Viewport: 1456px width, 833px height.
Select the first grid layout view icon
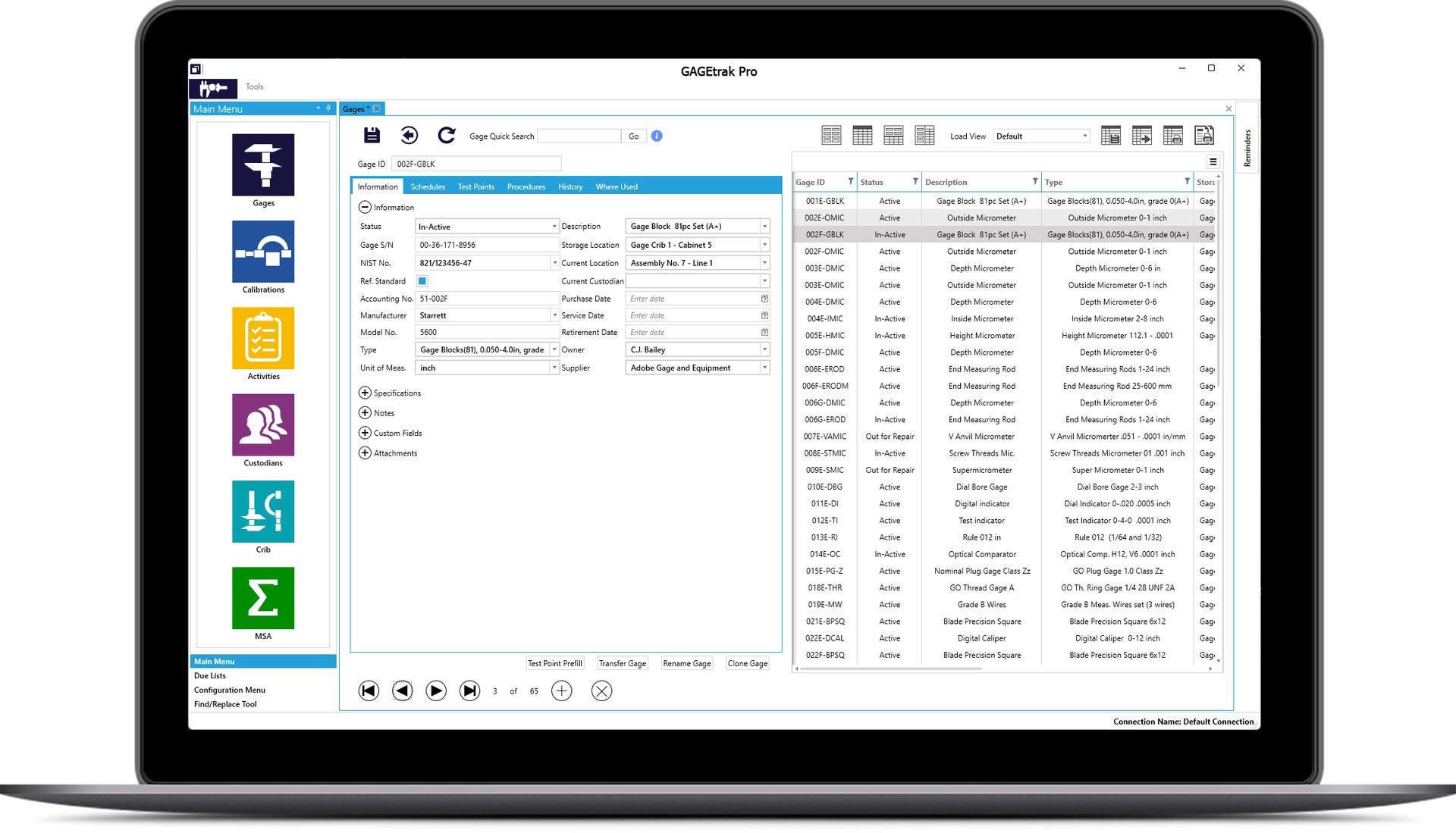click(831, 136)
